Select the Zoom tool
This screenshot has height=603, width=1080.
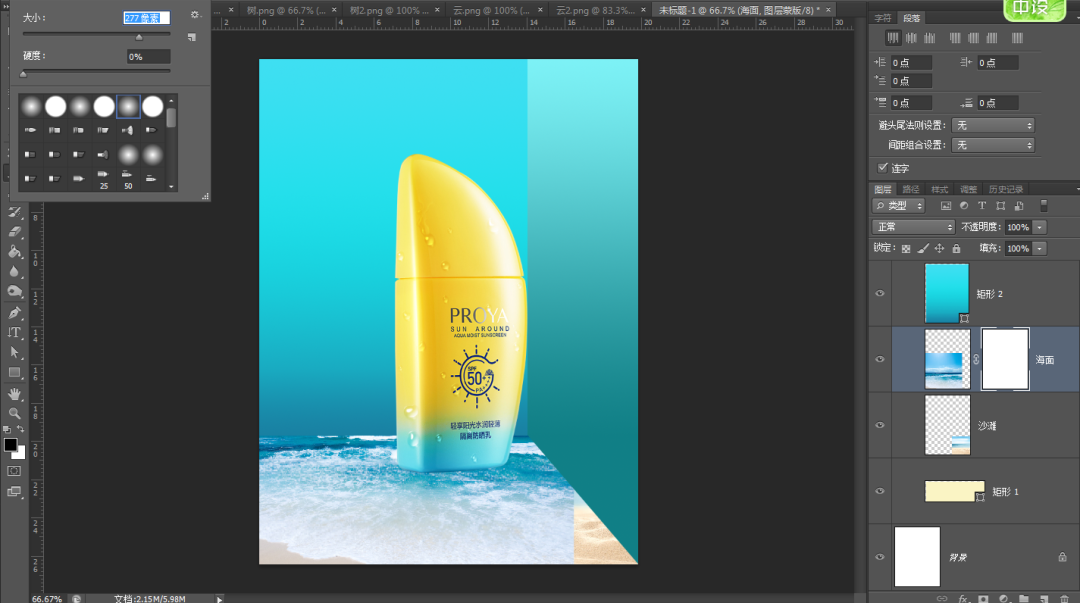click(14, 413)
